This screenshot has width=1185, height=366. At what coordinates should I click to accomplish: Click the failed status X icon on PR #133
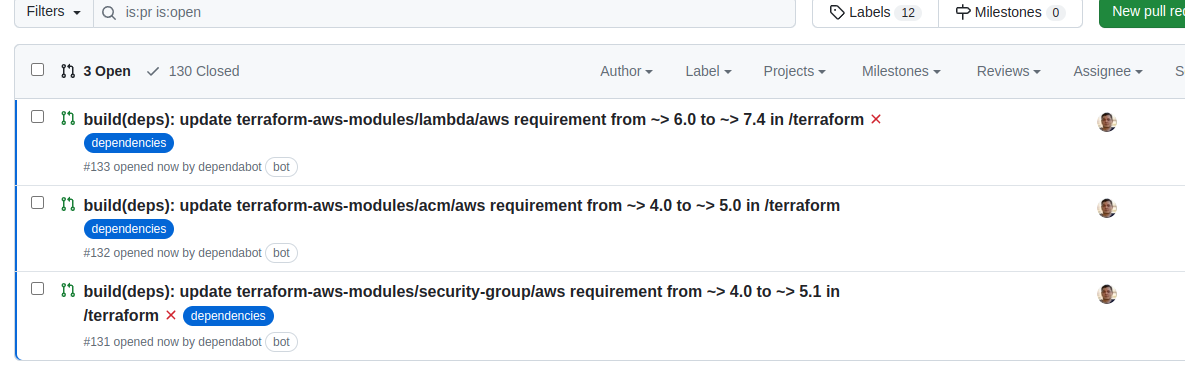pyautogui.click(x=876, y=119)
